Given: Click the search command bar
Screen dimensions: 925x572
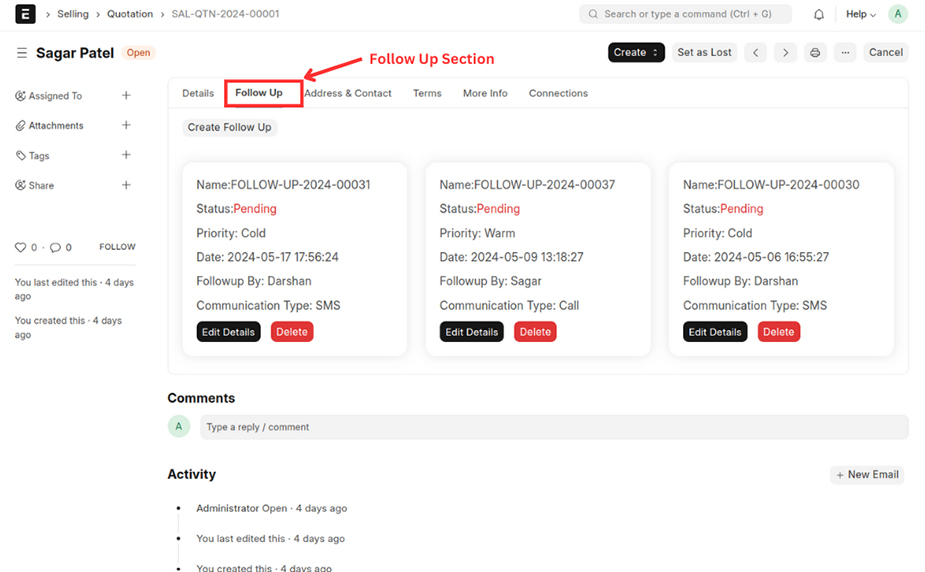Looking at the screenshot, I should pos(685,14).
